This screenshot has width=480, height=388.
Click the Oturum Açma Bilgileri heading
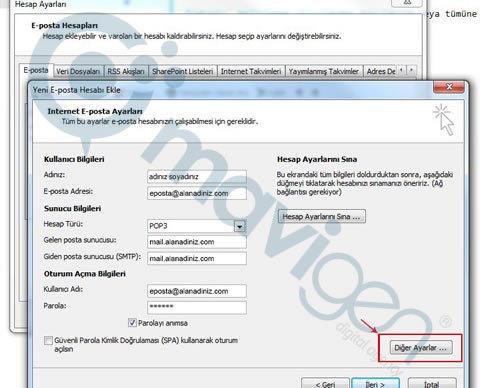coord(85,274)
